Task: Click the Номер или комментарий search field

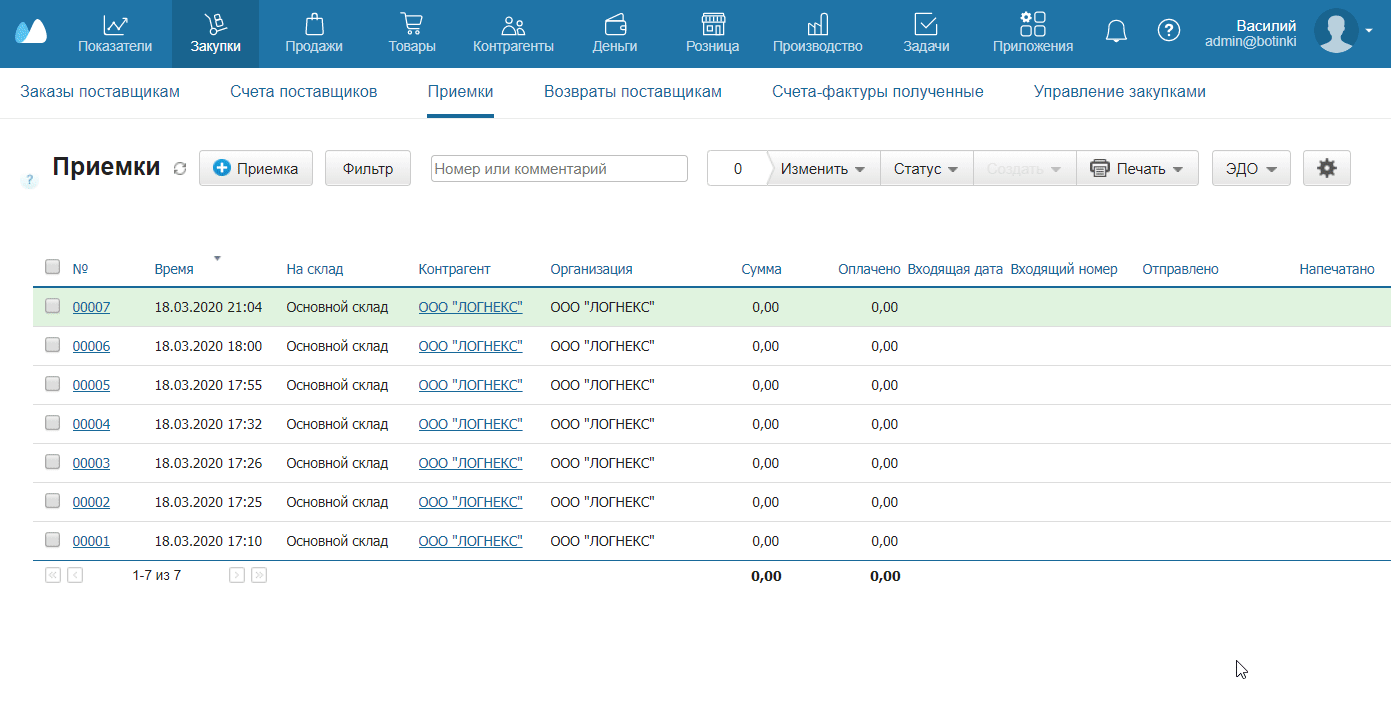Action: pos(559,169)
